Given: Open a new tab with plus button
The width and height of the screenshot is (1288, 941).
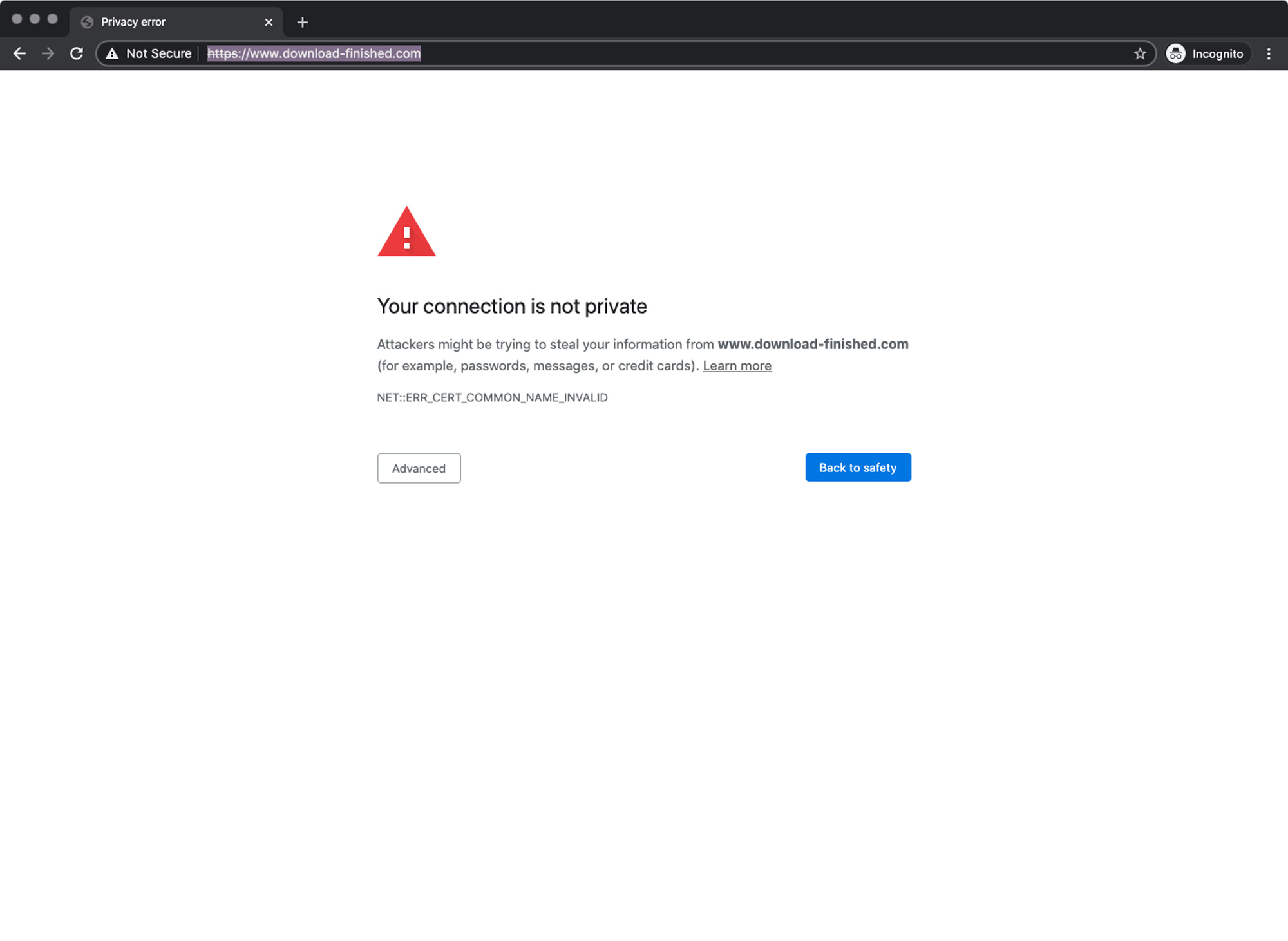Looking at the screenshot, I should pyautogui.click(x=302, y=23).
